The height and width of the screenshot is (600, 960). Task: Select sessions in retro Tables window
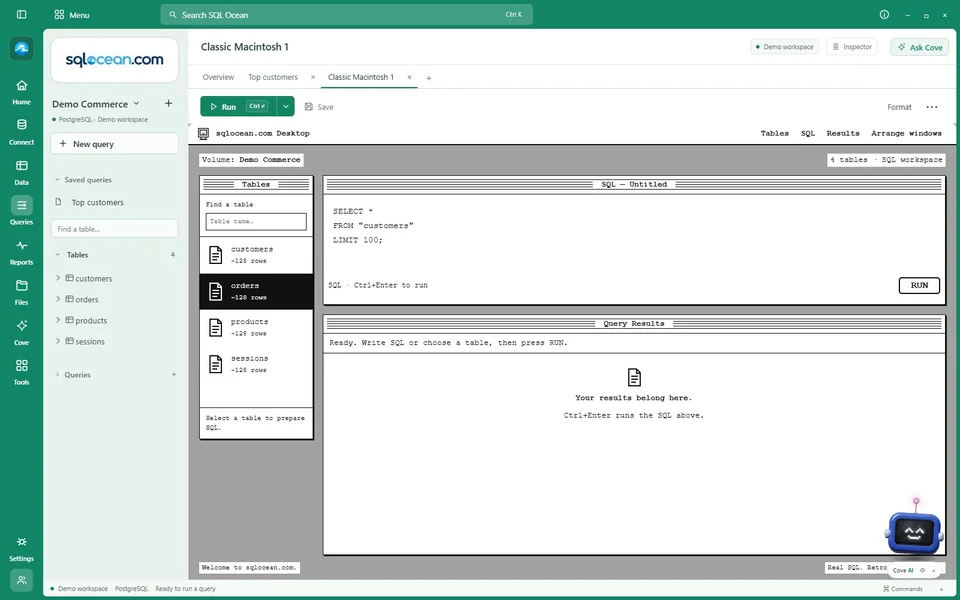256,364
